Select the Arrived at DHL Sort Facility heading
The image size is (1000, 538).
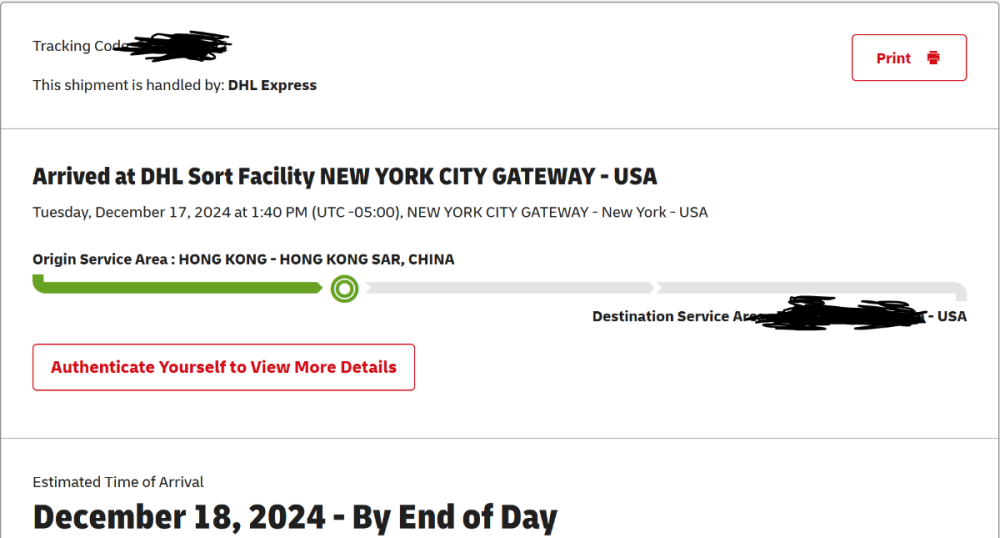[x=344, y=177]
